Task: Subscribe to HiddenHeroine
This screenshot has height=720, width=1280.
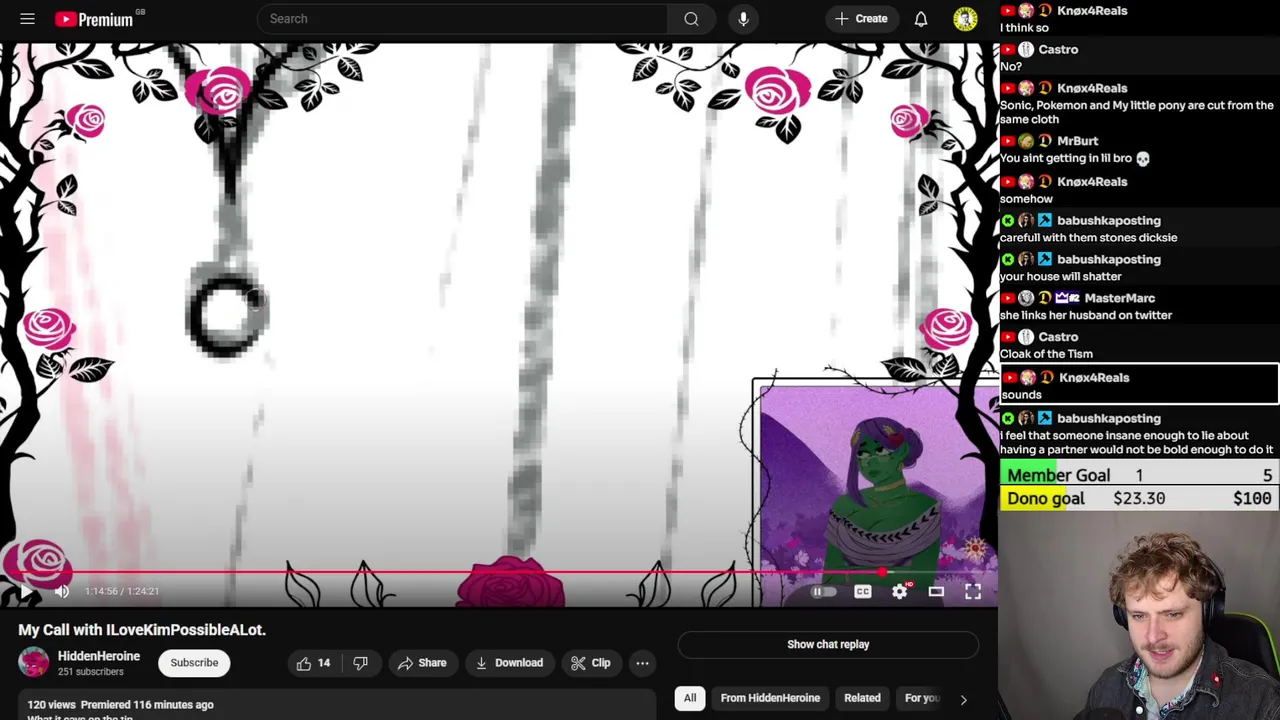Action: 194,662
